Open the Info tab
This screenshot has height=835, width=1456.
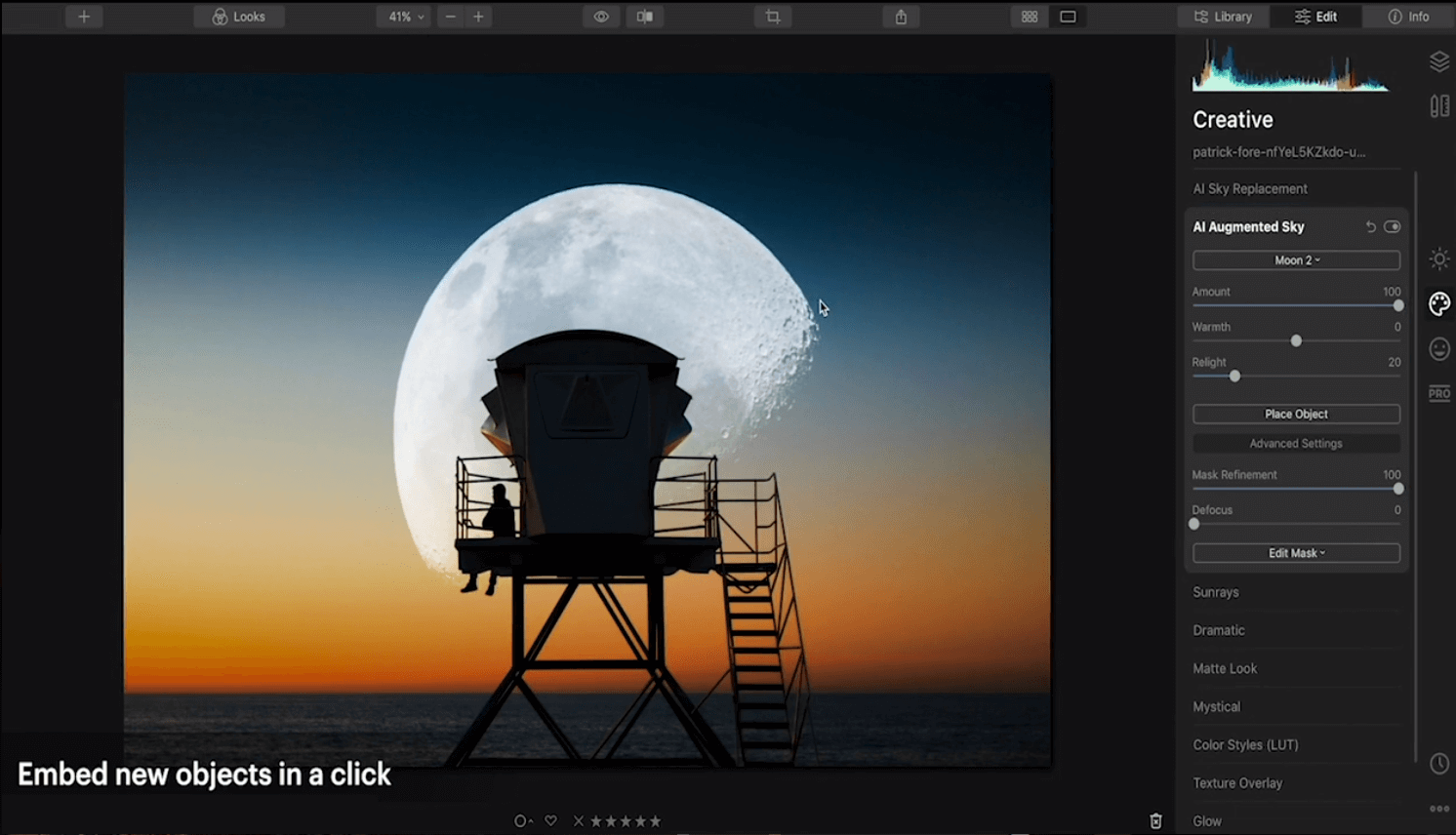click(x=1408, y=17)
